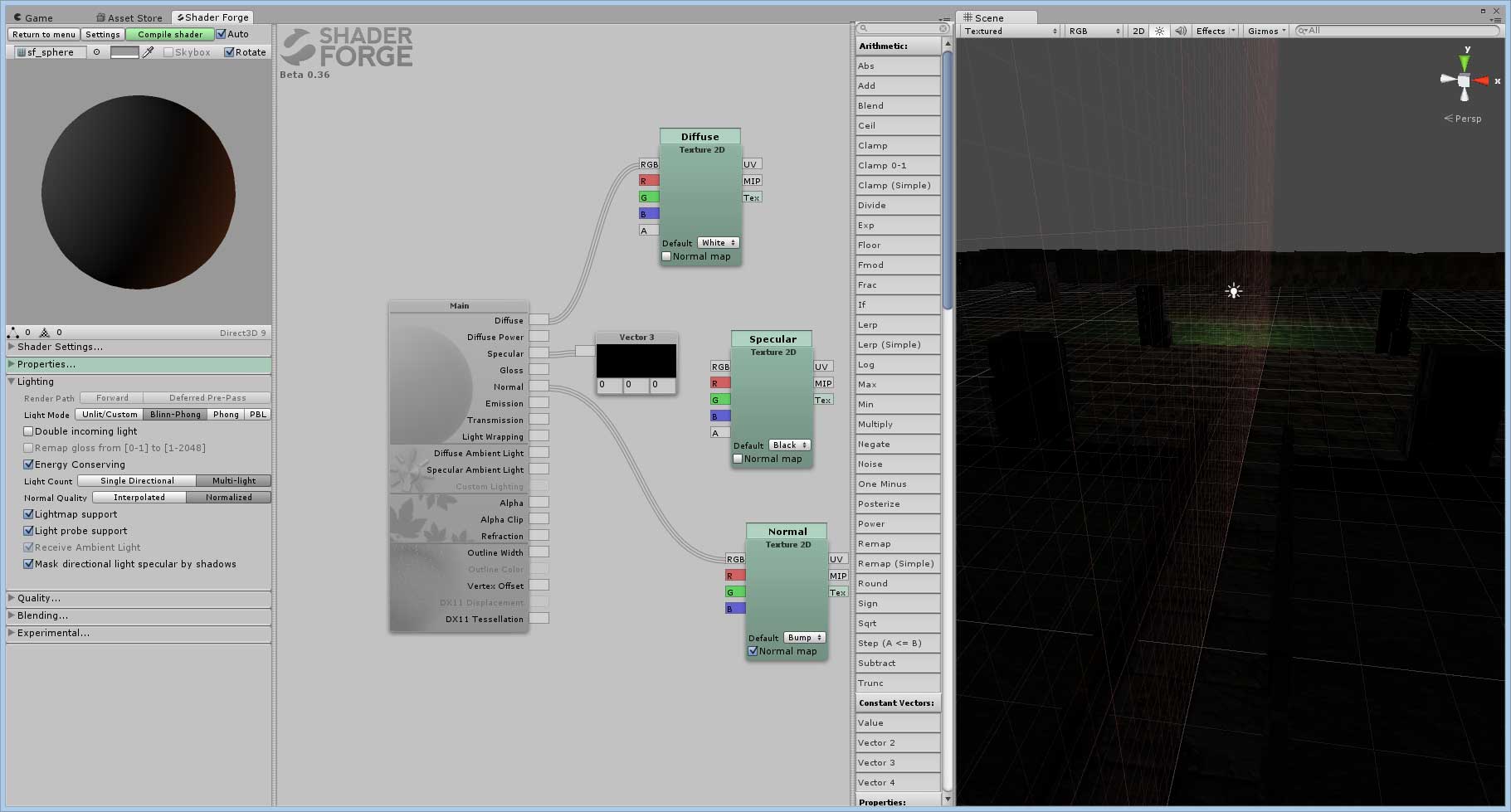The width and height of the screenshot is (1511, 812).
Task: Open Shader Forge Settings button
Action: coord(103,34)
